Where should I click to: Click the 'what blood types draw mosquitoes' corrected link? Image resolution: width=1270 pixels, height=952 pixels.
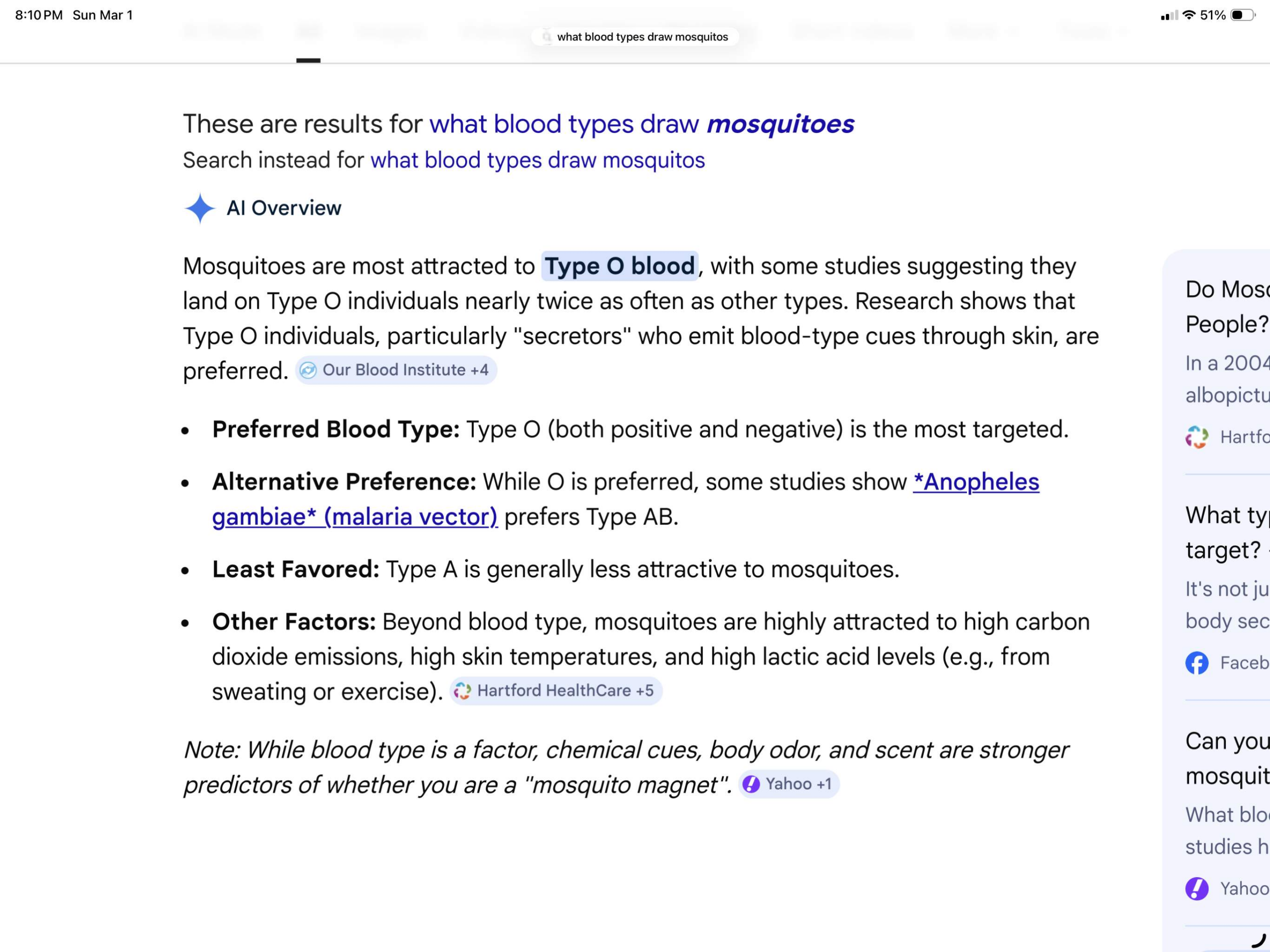coord(642,124)
